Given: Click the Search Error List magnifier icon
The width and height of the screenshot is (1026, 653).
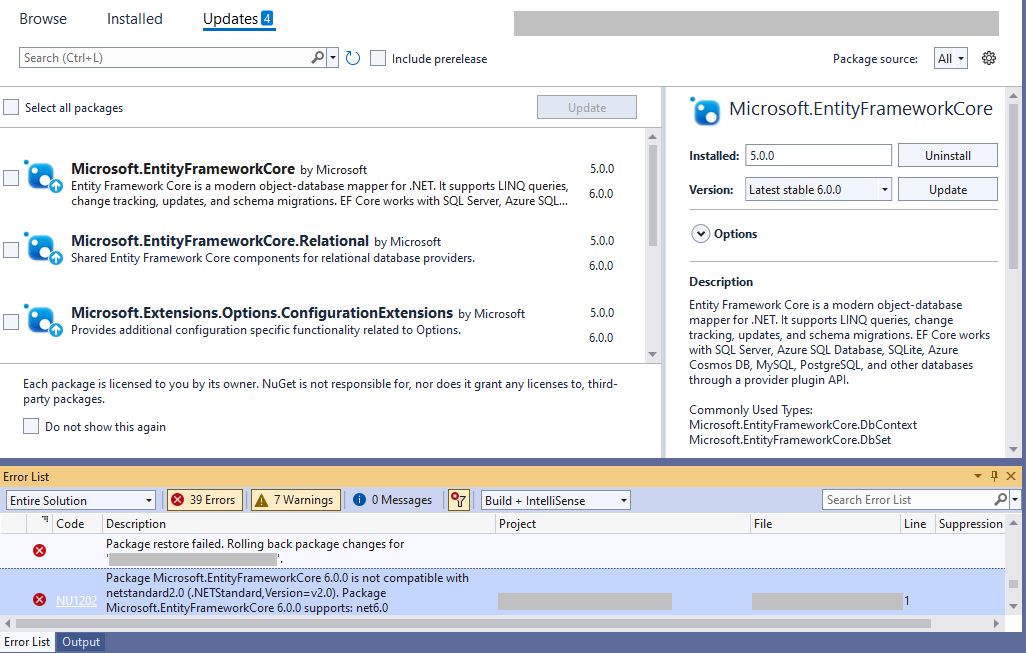Looking at the screenshot, I should point(1000,500).
